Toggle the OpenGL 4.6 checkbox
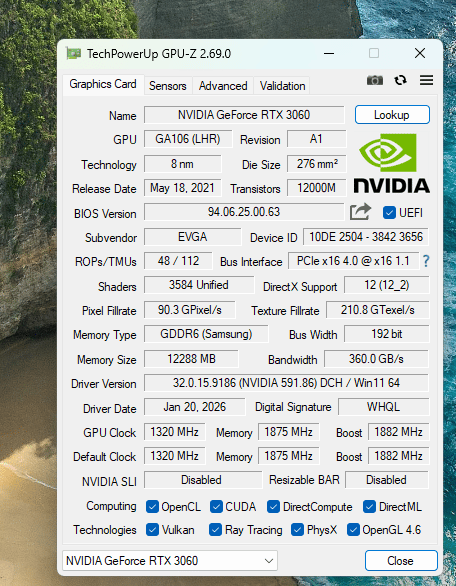This screenshot has height=586, width=456. pyautogui.click(x=353, y=530)
